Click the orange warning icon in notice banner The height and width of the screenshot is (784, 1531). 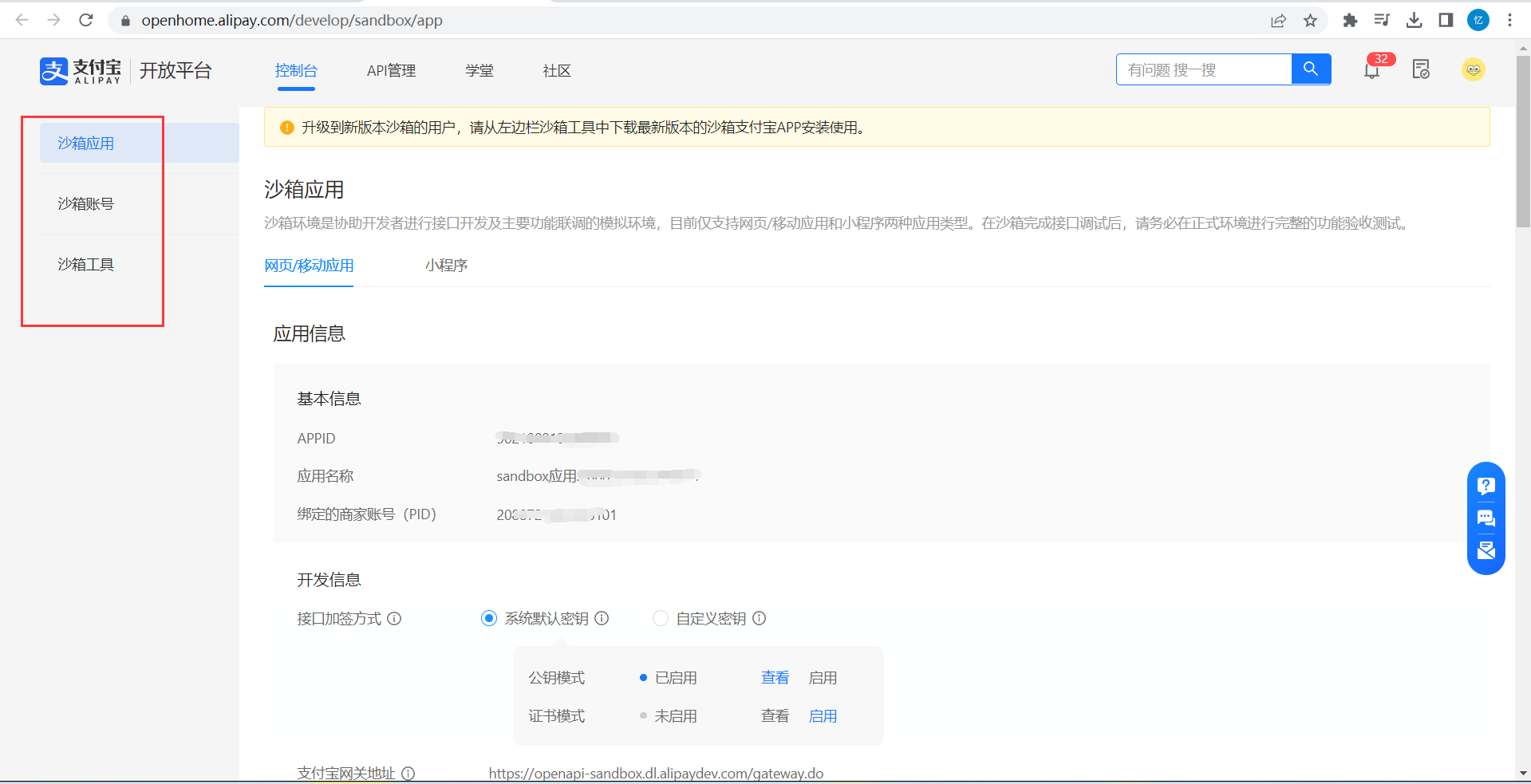[287, 128]
